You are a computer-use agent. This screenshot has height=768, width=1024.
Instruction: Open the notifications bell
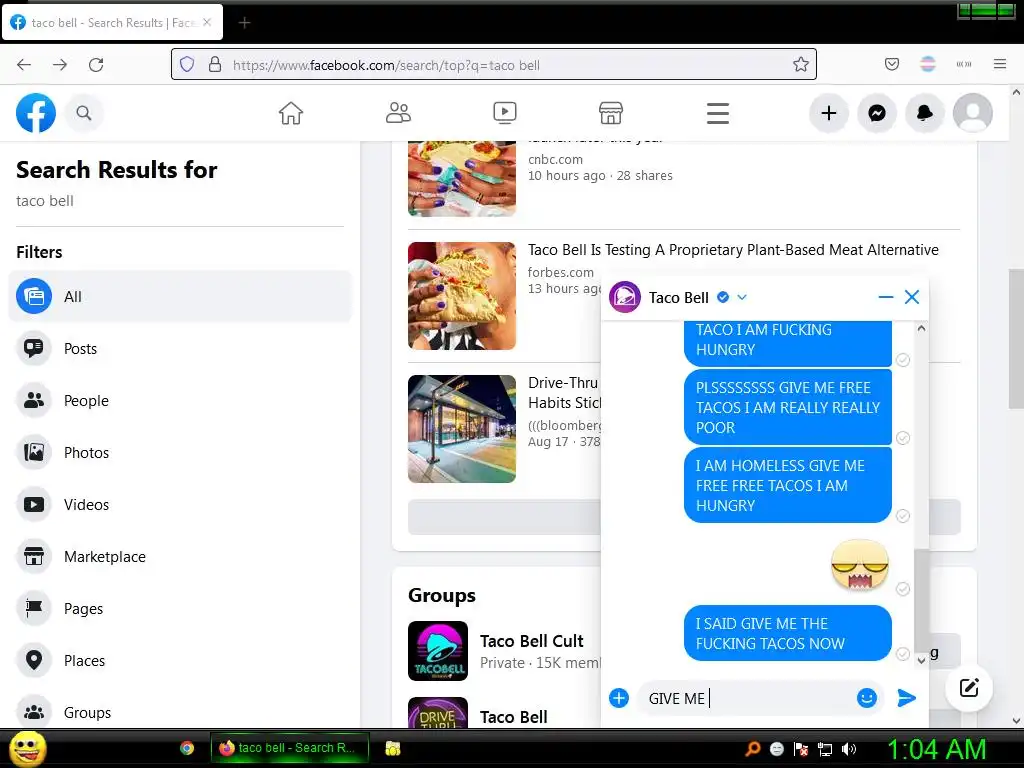click(925, 113)
